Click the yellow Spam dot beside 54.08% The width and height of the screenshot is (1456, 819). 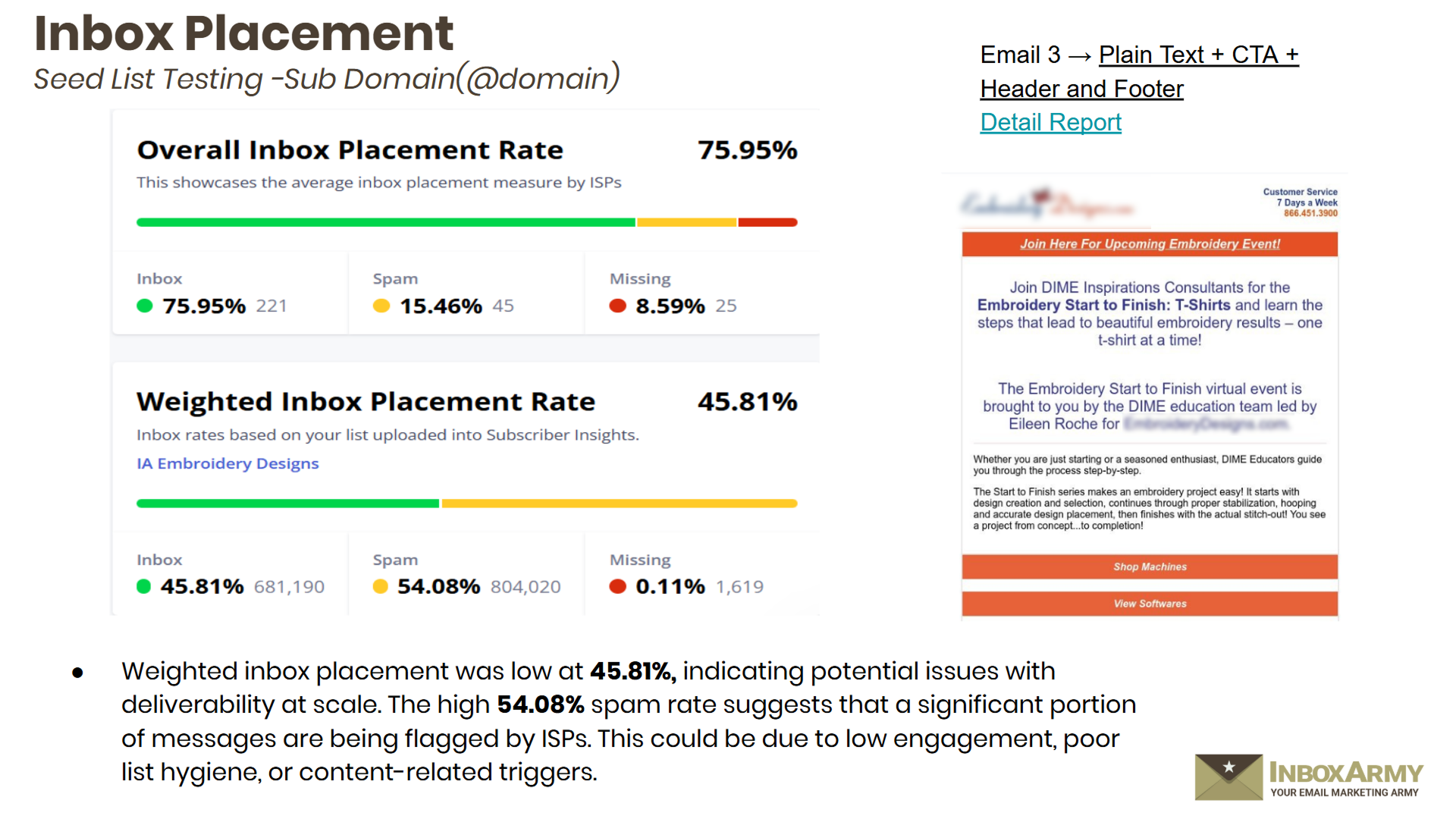coord(381,586)
